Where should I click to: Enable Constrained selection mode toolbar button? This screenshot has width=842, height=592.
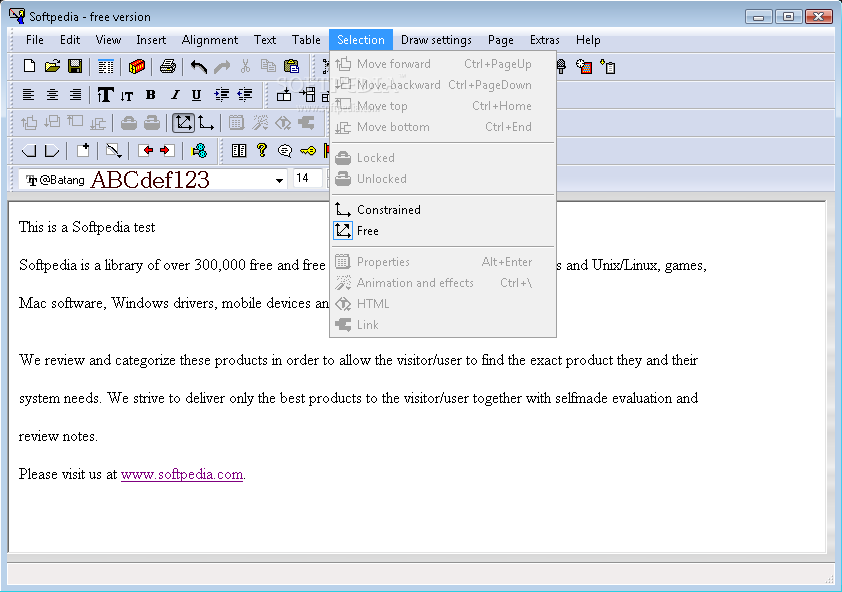(x=206, y=123)
